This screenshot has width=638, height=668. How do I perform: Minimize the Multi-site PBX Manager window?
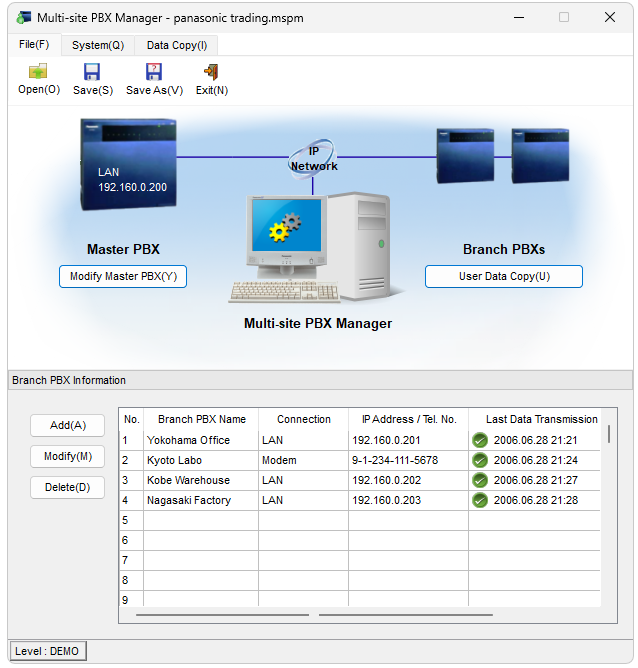coord(519,17)
